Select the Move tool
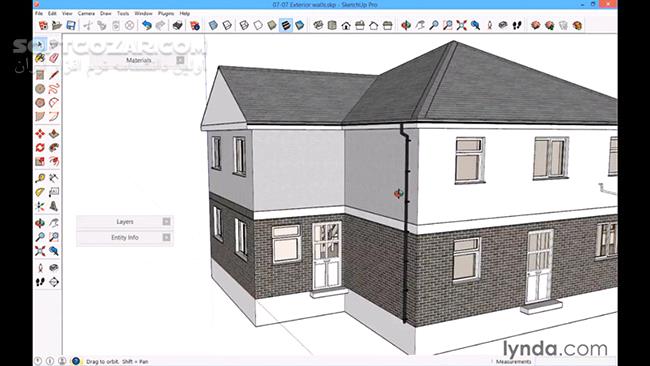Screen dimensions: 650x366 [x=40, y=133]
